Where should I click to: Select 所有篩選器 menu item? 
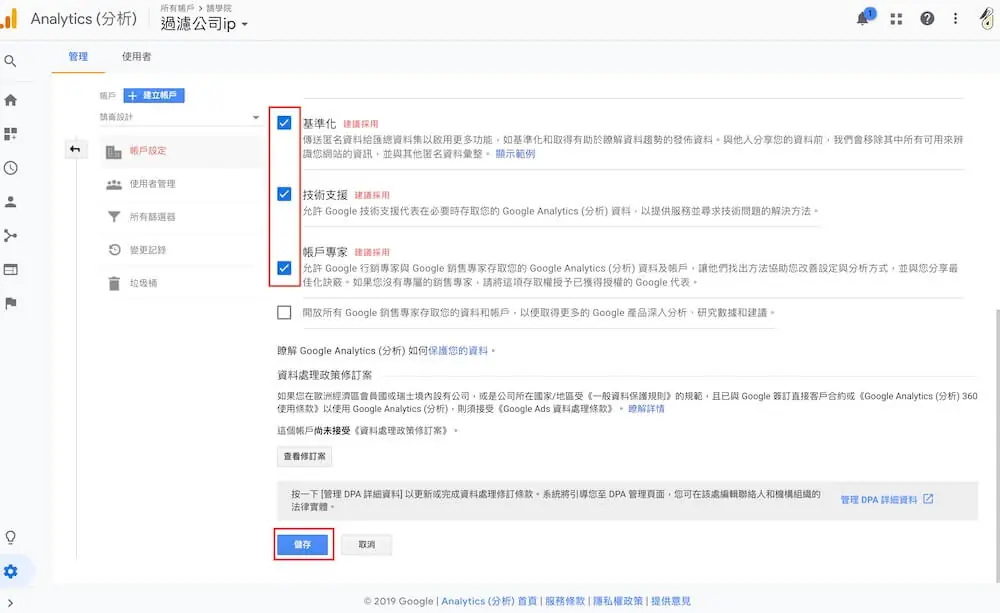[x=182, y=217]
